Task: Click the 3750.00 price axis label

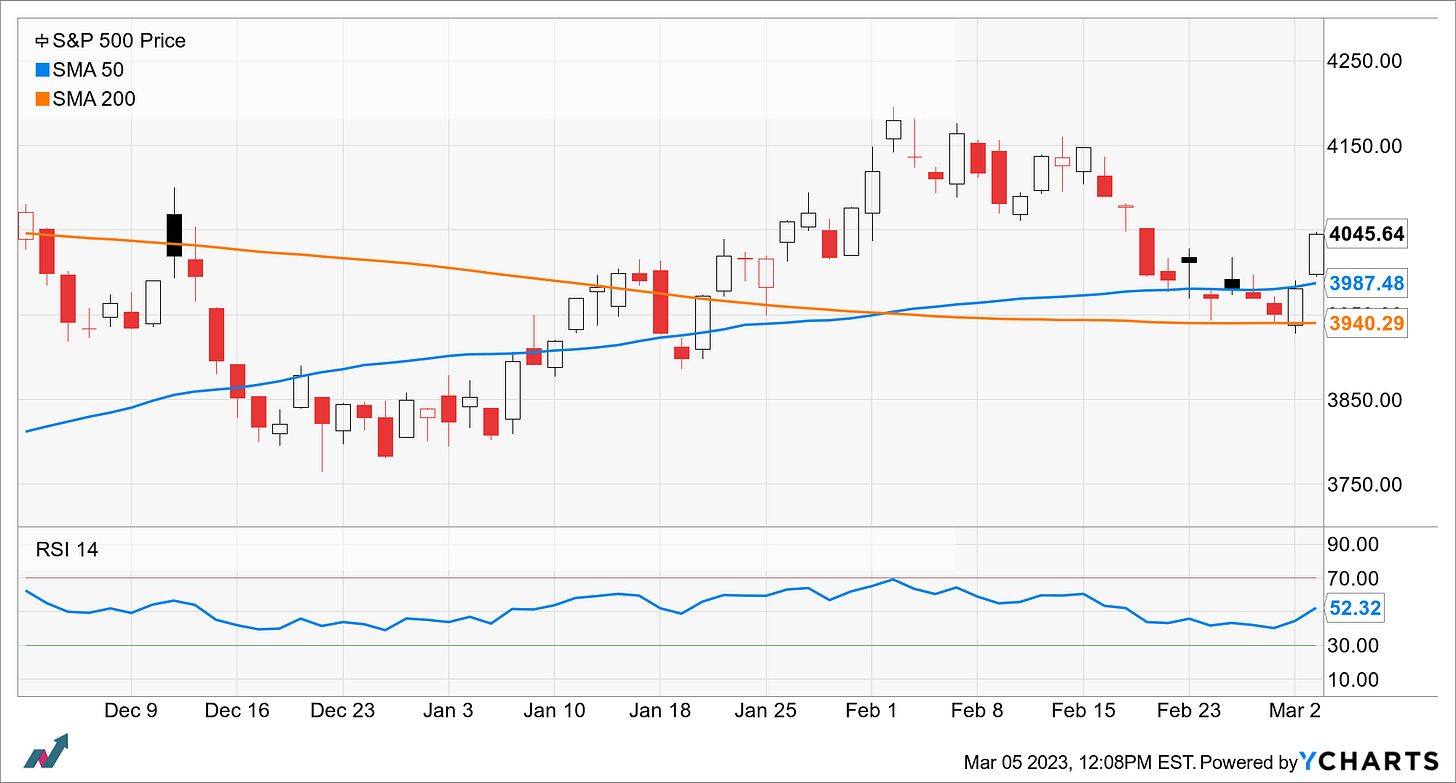Action: click(1366, 485)
